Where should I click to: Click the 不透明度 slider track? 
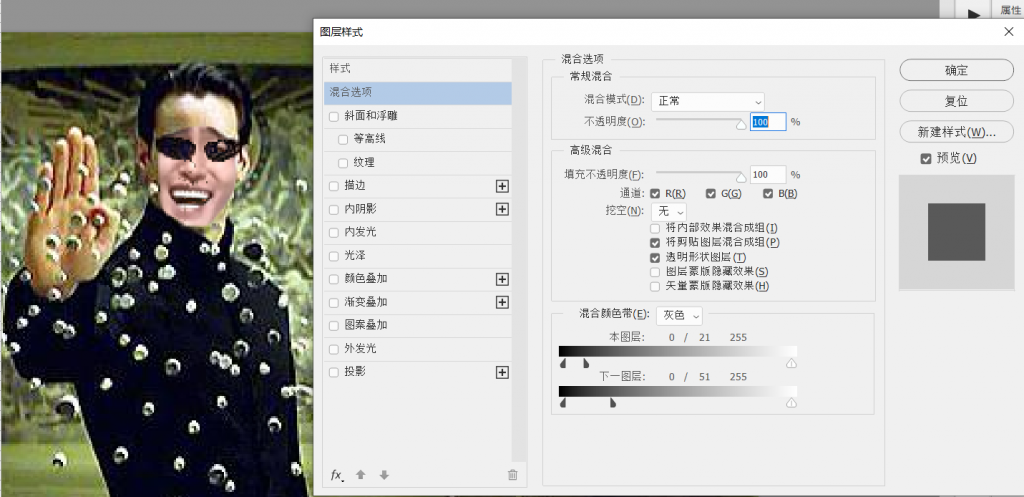[698, 120]
